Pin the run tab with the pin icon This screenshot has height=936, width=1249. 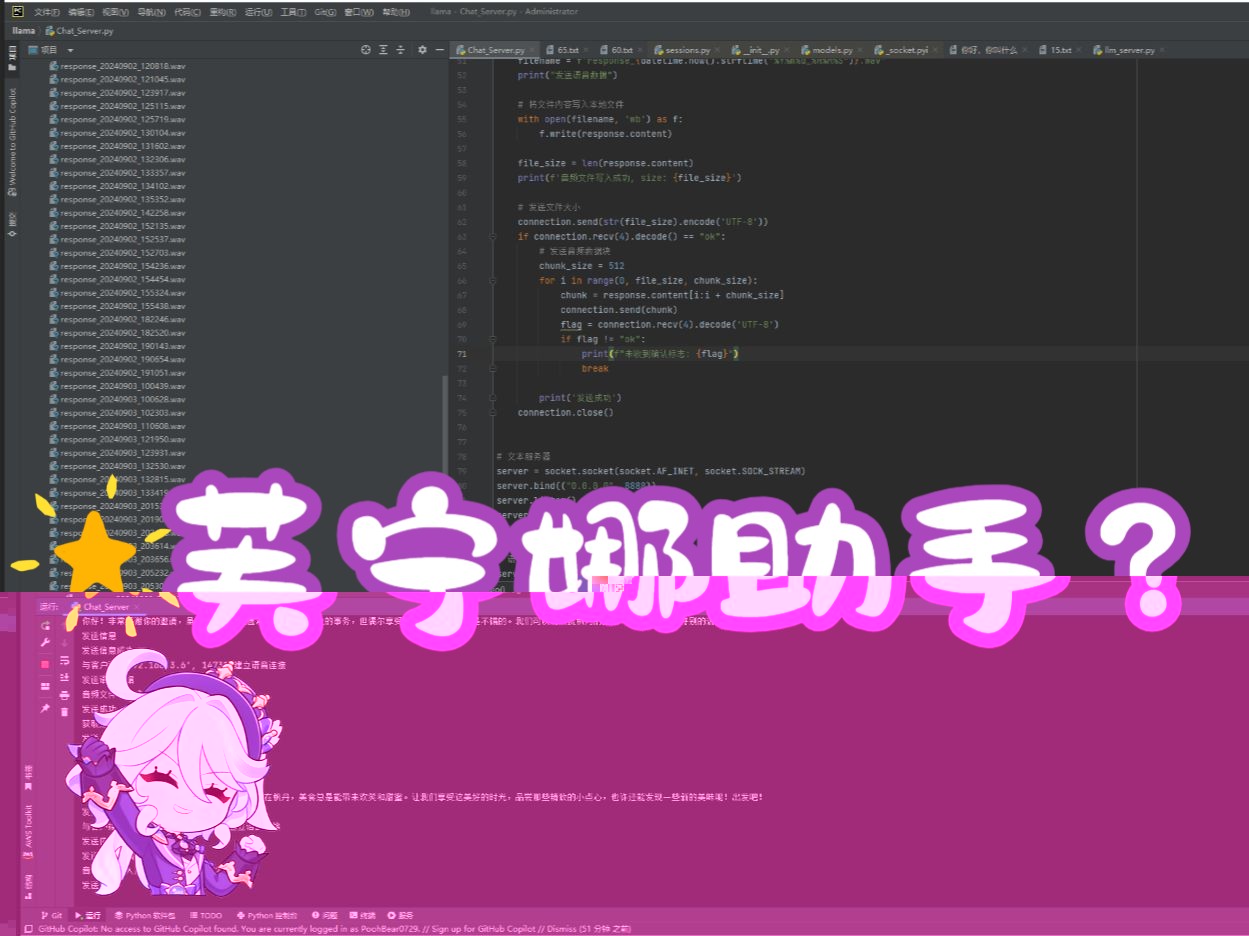pyautogui.click(x=45, y=708)
